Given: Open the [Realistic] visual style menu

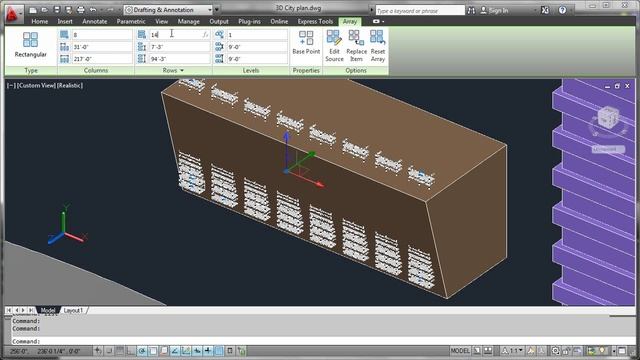Looking at the screenshot, I should coord(70,85).
